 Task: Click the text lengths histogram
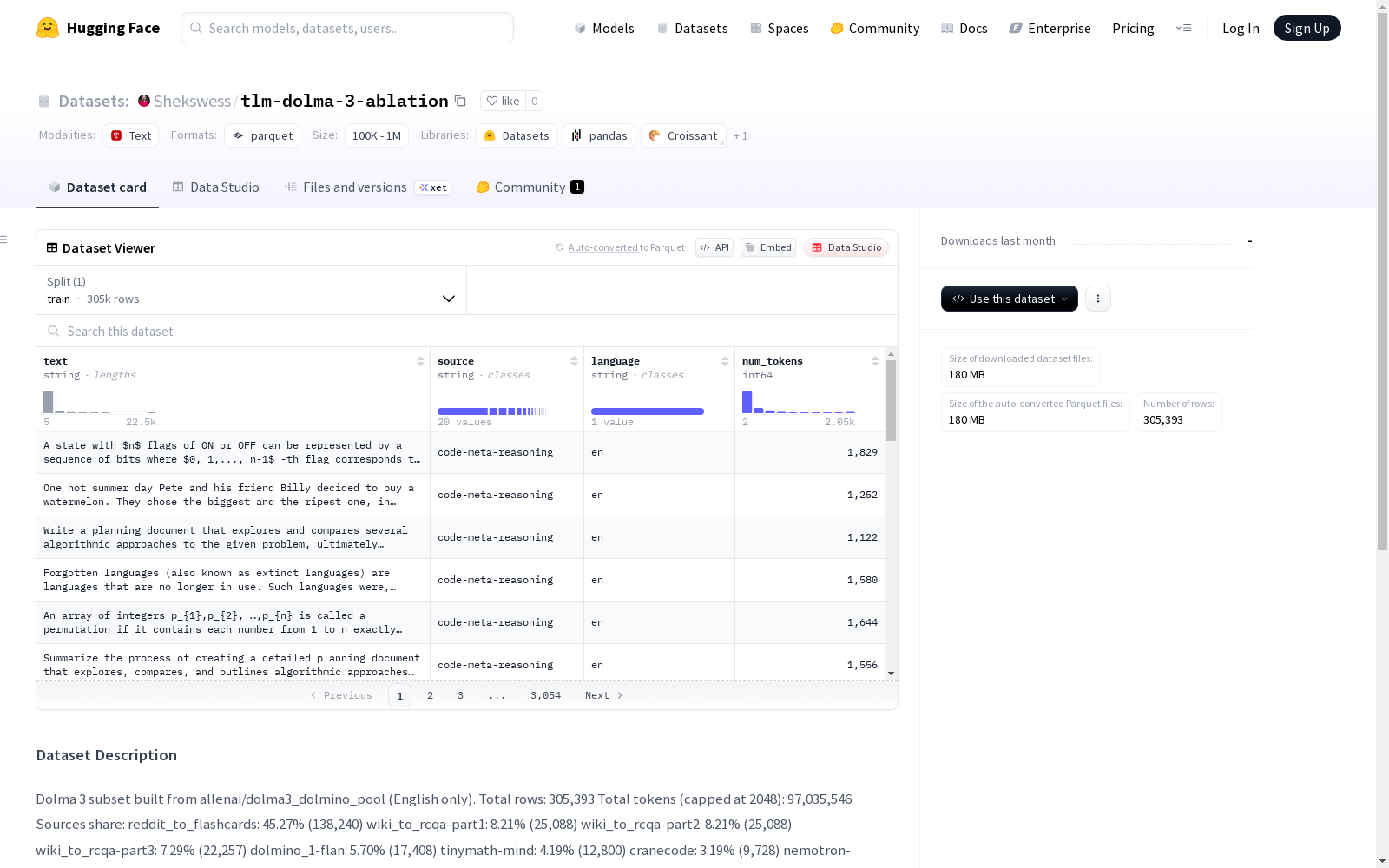pyautogui.click(x=100, y=402)
